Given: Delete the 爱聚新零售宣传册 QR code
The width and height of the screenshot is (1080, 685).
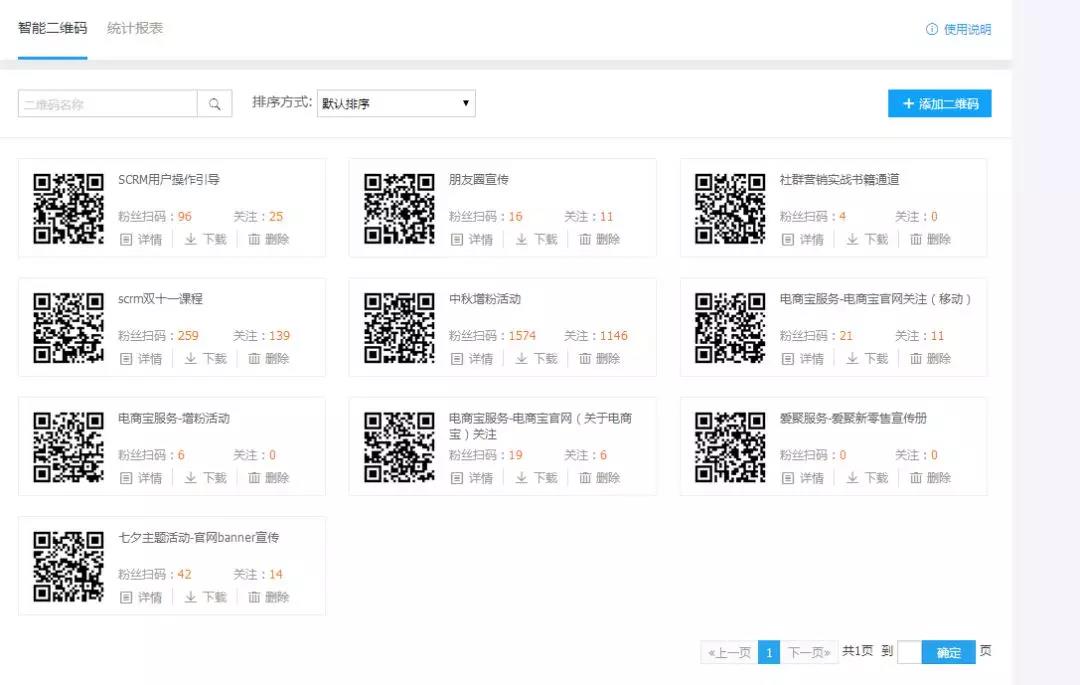Looking at the screenshot, I should click(931, 477).
